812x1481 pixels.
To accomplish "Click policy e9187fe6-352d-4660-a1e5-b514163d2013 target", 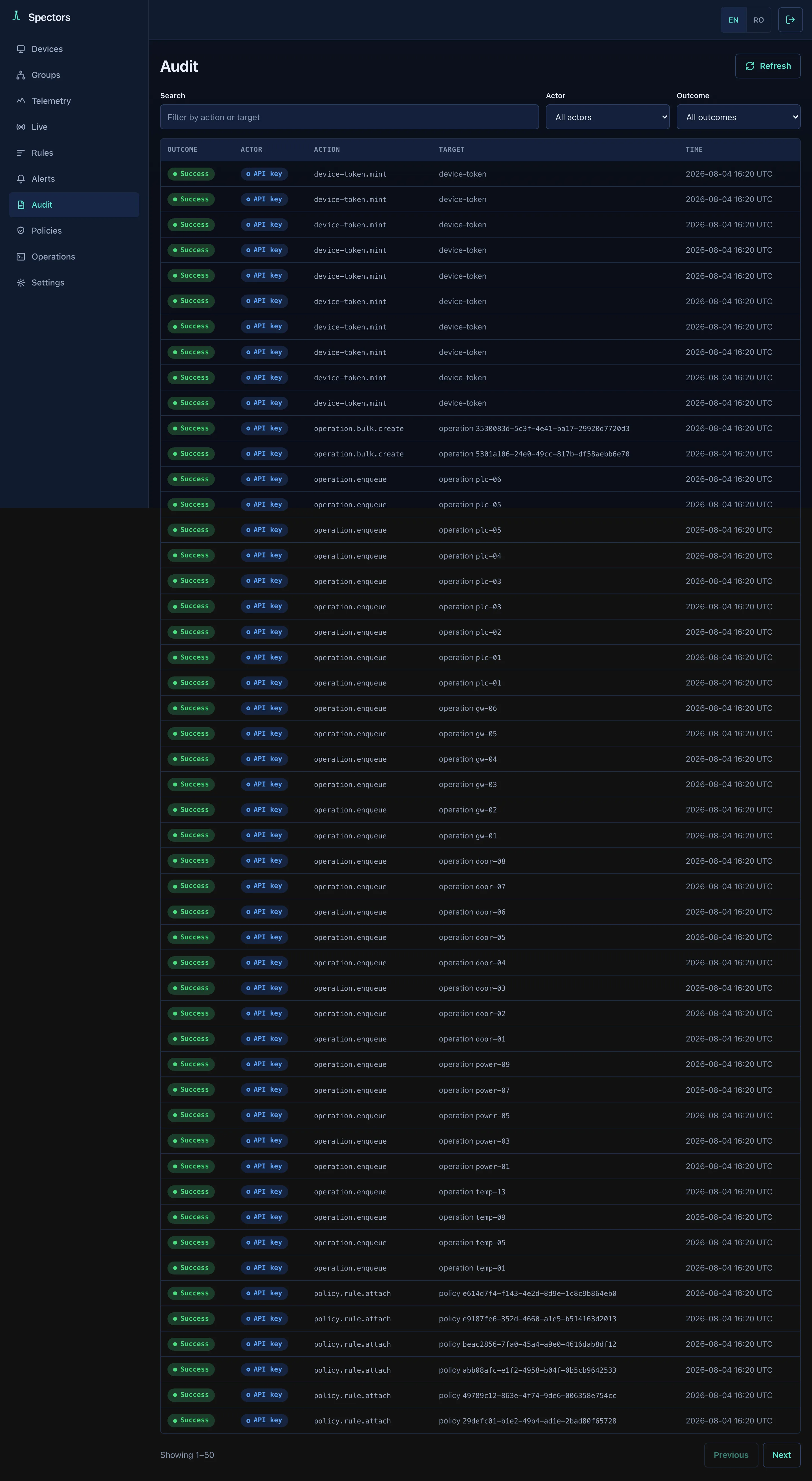I will pyautogui.click(x=528, y=1318).
